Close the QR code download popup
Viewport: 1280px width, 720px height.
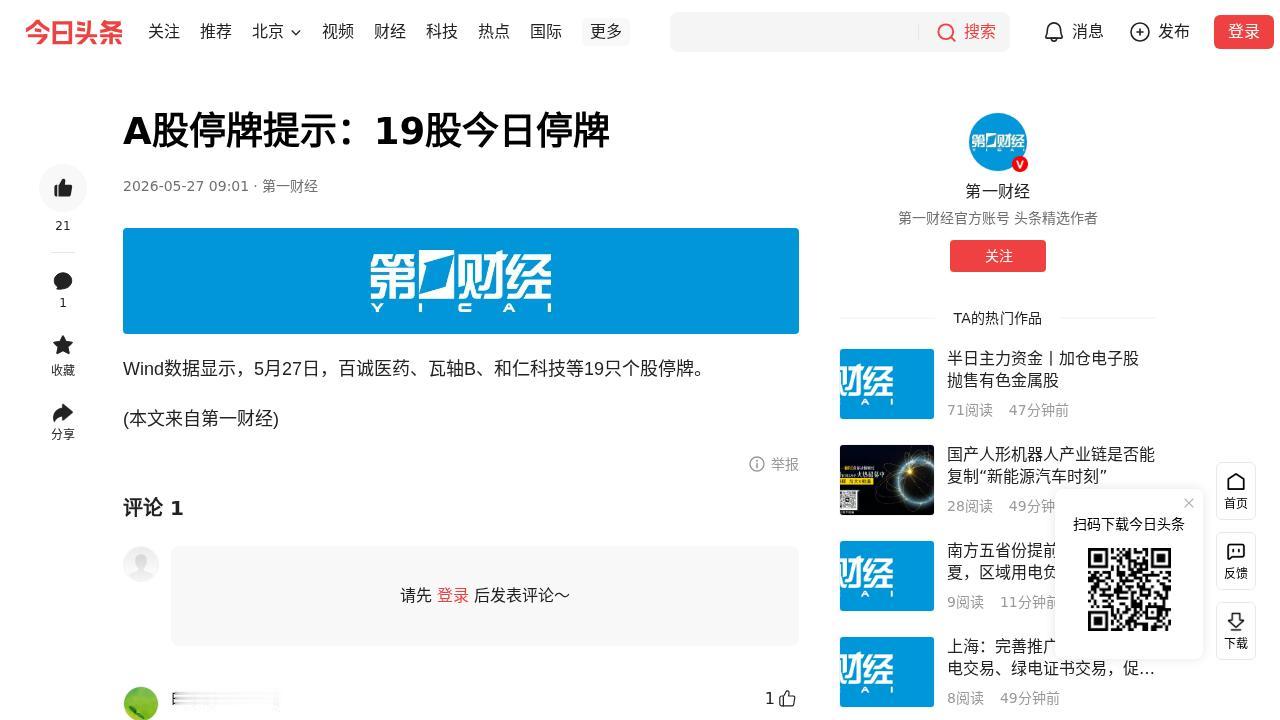coord(1189,503)
